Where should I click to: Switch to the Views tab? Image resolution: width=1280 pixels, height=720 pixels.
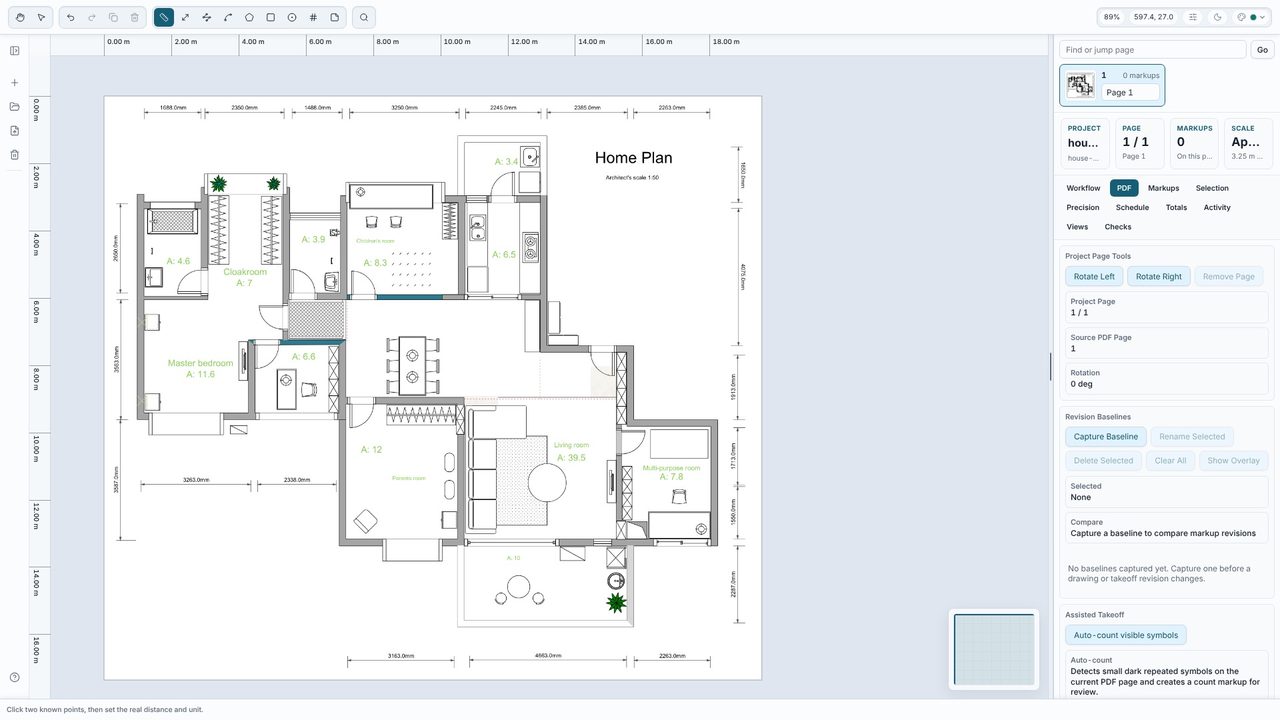click(1077, 227)
